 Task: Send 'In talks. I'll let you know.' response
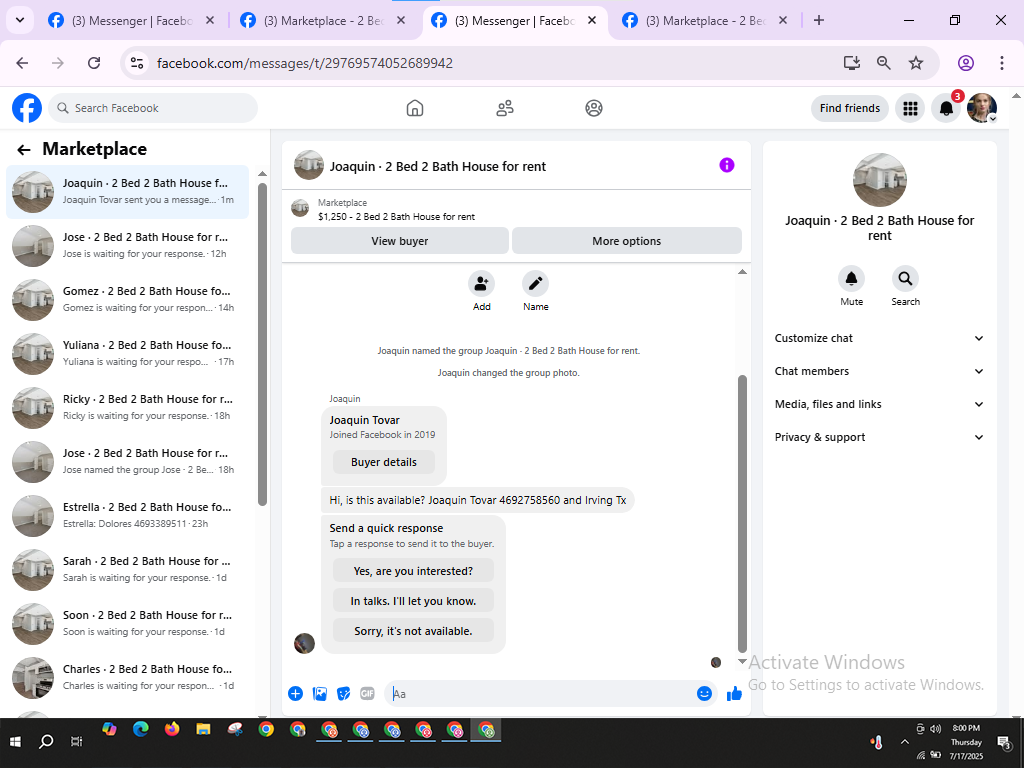(x=413, y=601)
